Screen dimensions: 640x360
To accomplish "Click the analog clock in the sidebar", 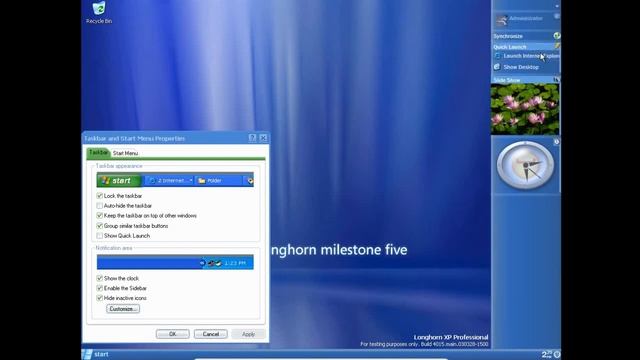I will pos(525,165).
